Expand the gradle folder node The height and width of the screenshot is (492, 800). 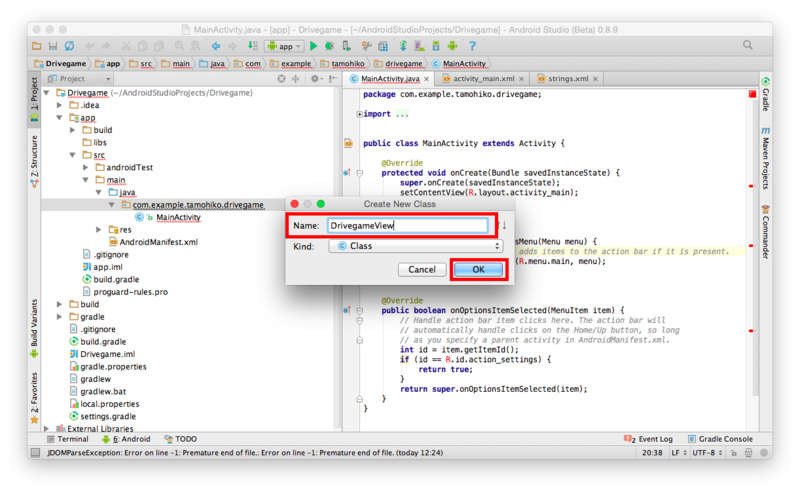coord(60,317)
